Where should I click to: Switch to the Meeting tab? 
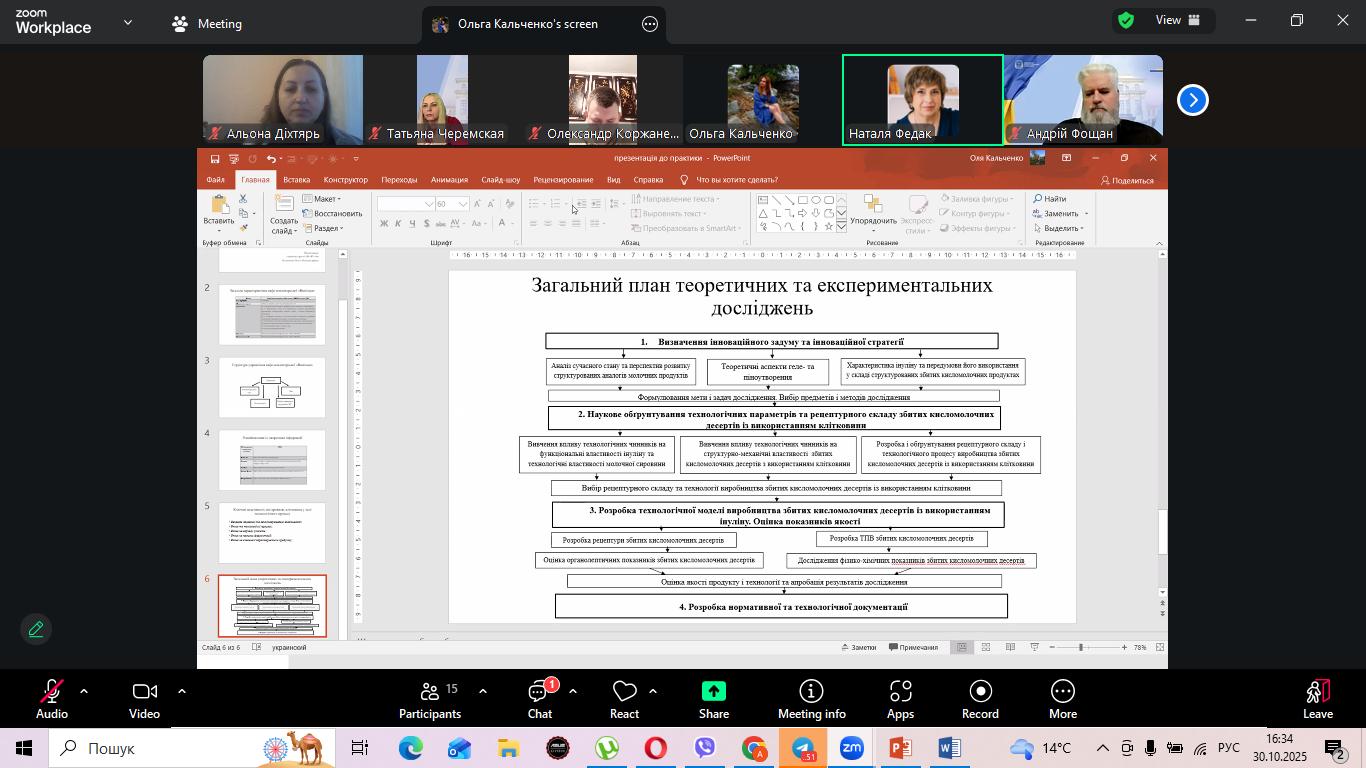point(207,23)
